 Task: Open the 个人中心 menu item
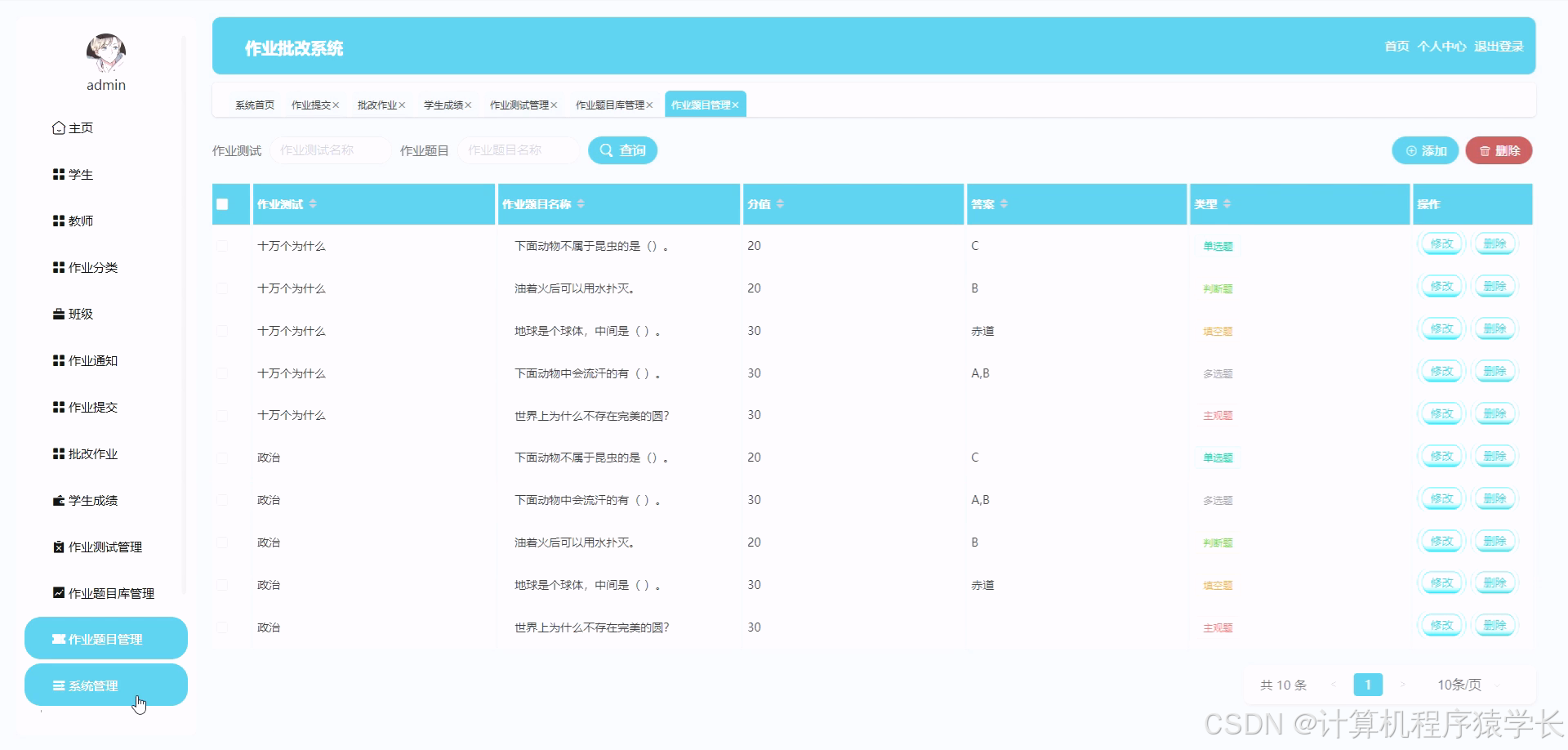(1441, 47)
